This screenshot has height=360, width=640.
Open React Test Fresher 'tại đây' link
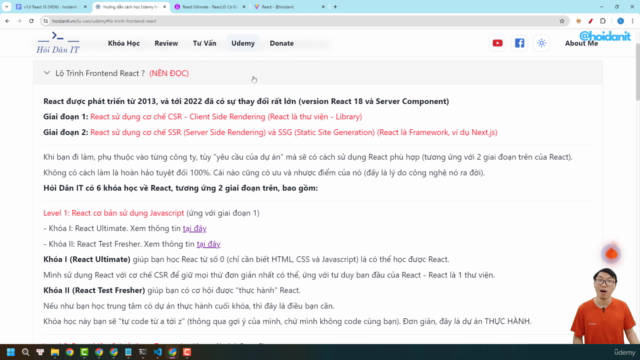(x=209, y=244)
